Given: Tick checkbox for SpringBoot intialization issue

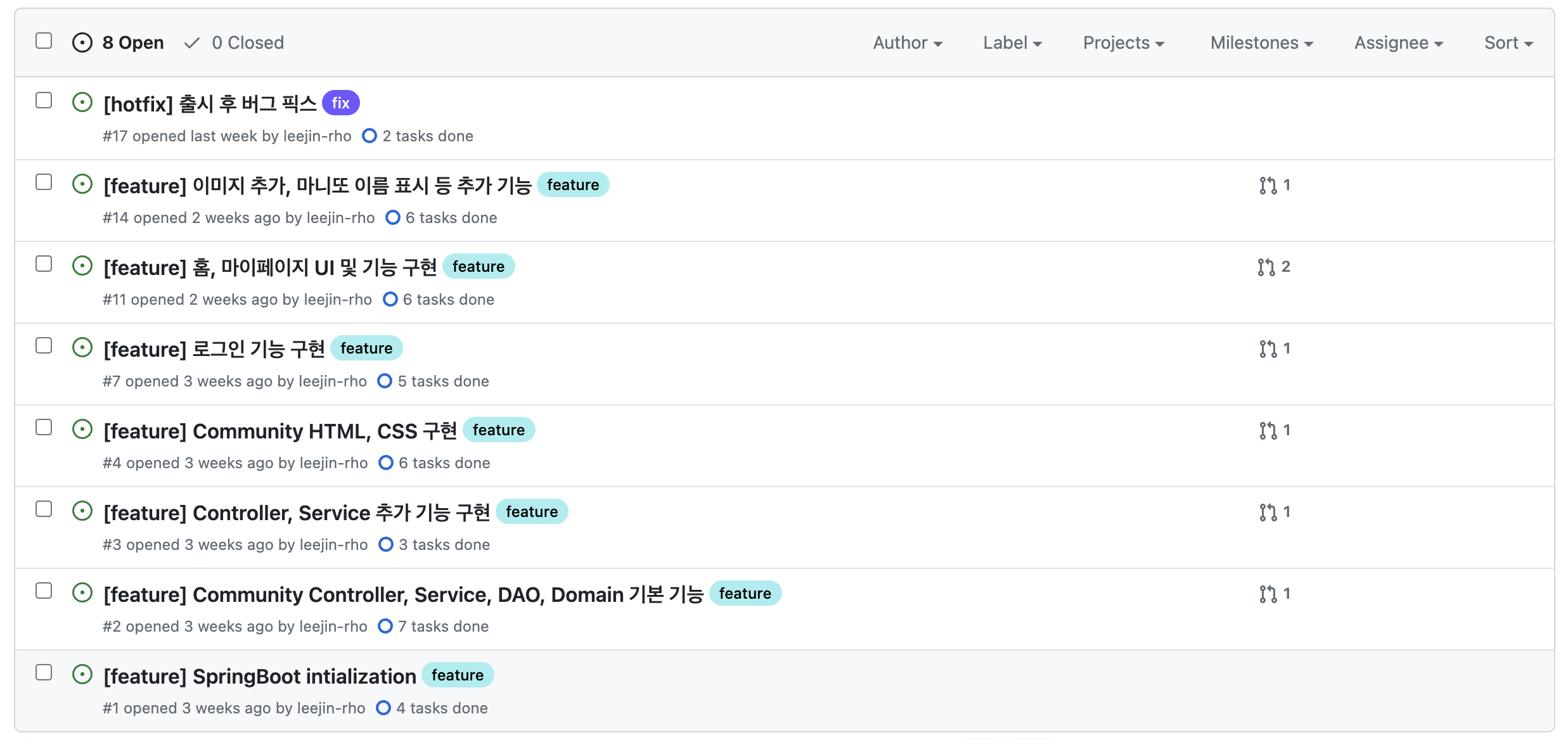Looking at the screenshot, I should pos(44,673).
